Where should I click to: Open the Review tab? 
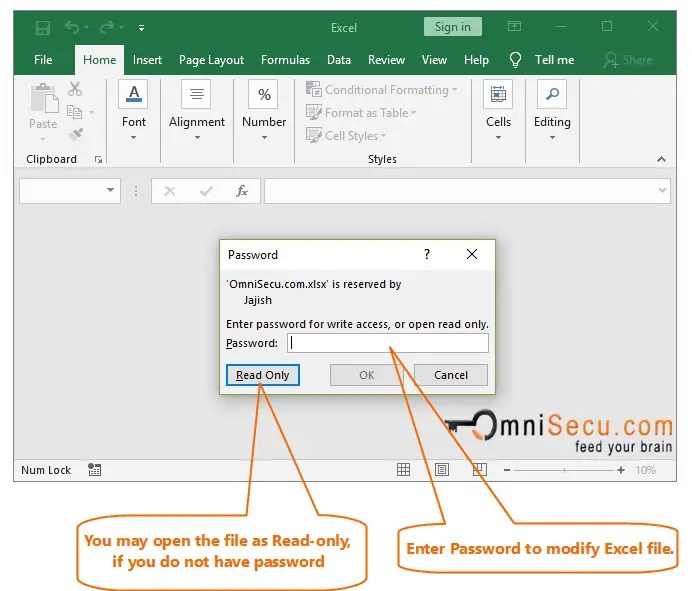(386, 60)
